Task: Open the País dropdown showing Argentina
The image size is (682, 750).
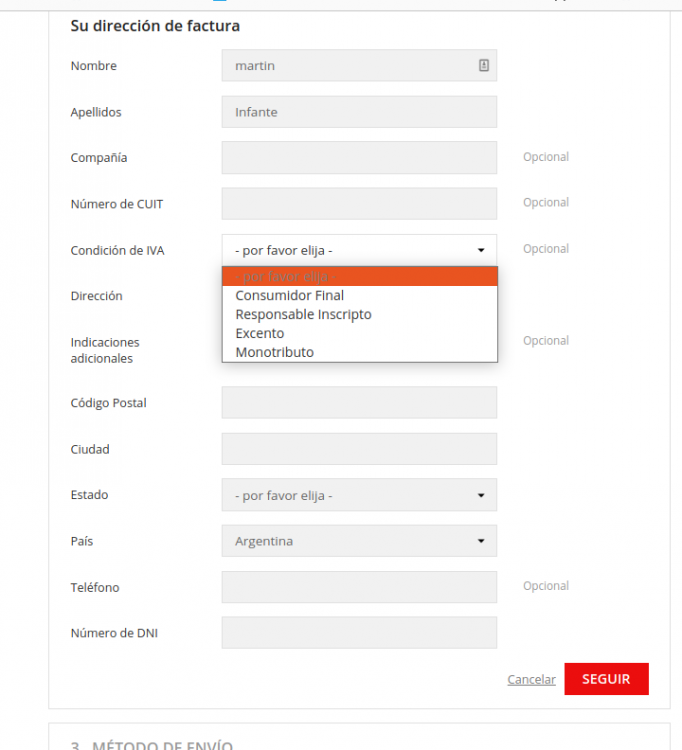Action: tap(359, 541)
